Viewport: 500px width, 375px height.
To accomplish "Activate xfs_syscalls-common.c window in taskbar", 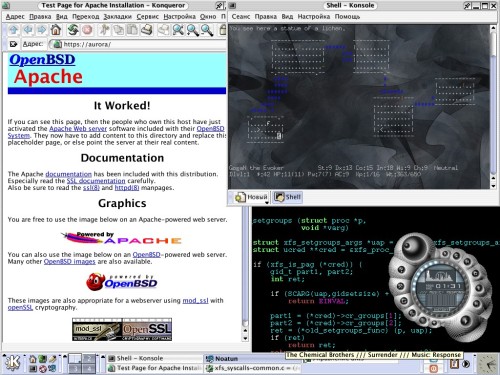I will click(x=253, y=368).
